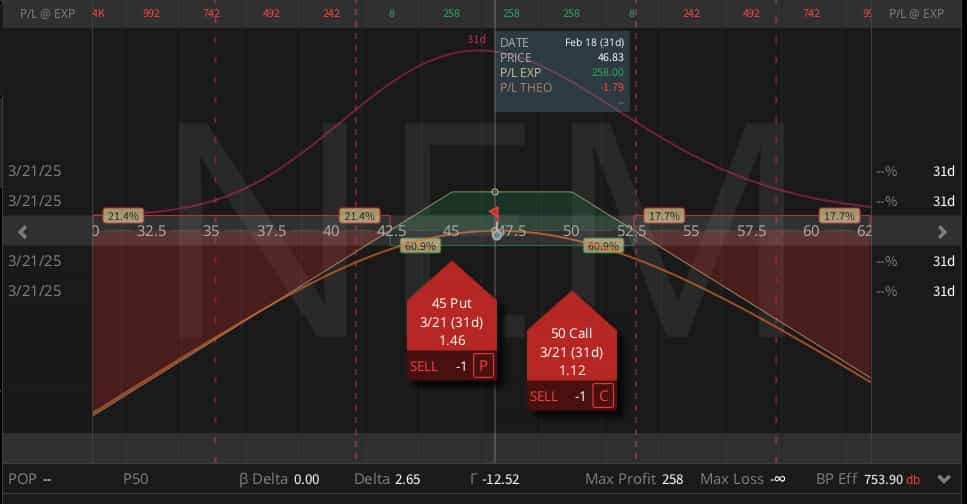This screenshot has height=504, width=967.
Task: Click the 60 price axis label
Action: 811,231
